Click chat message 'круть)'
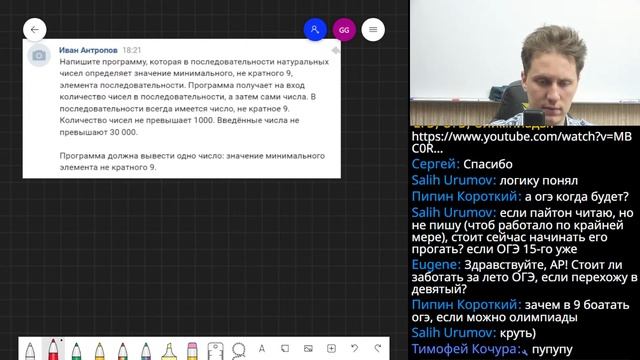This screenshot has height=360, width=640. [518, 333]
